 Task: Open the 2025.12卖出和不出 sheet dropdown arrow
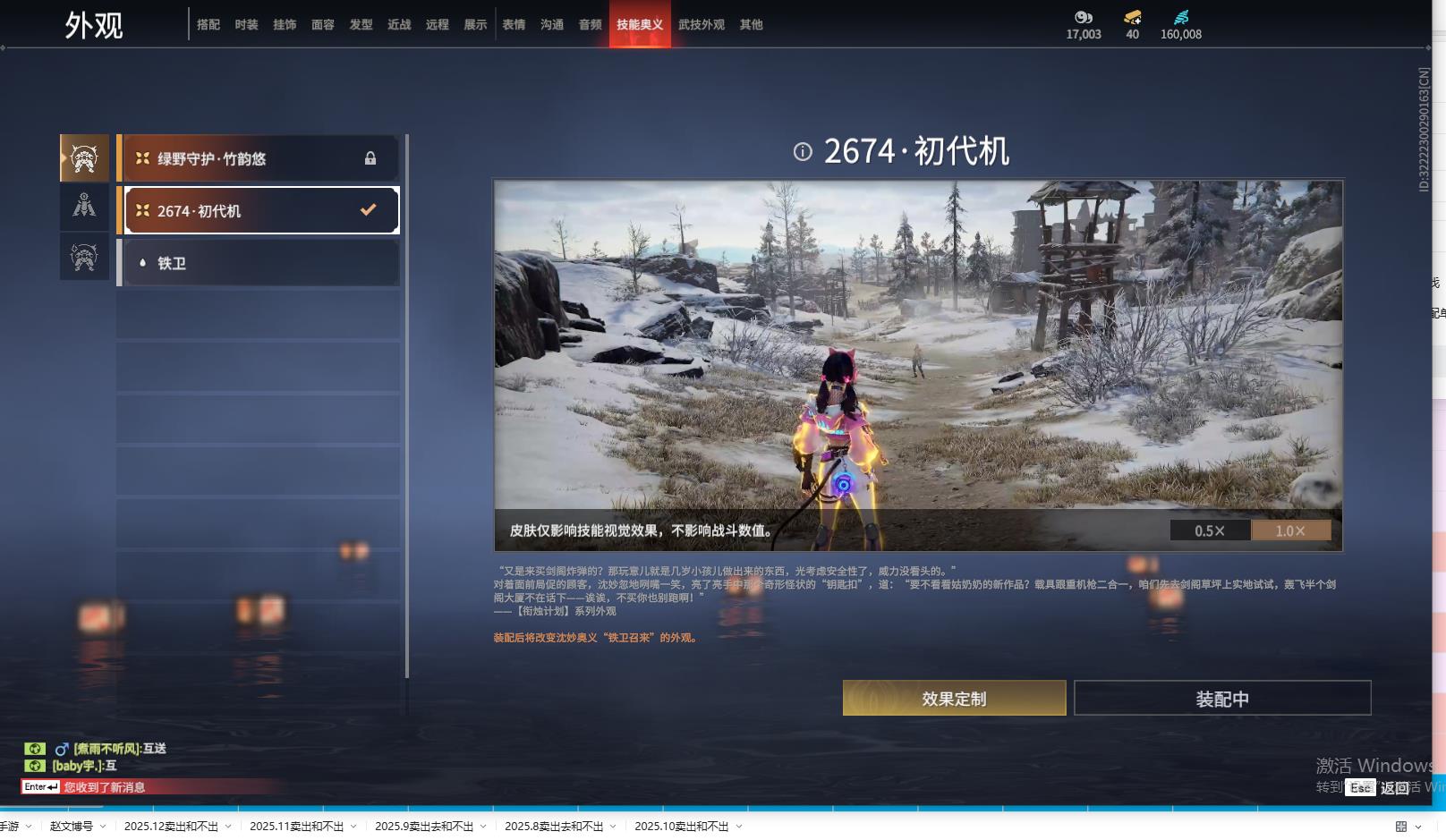pyautogui.click(x=228, y=827)
